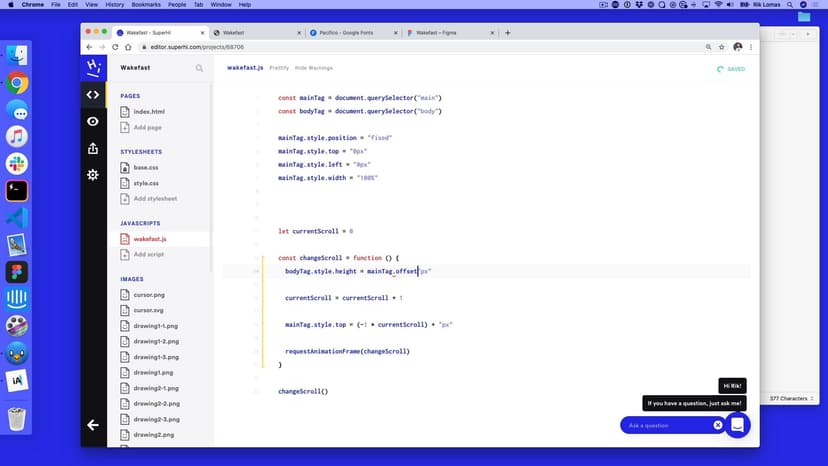Viewport: 828px width, 466px height.
Task: Open the chat messenger bubble icon
Action: pyautogui.click(x=737, y=425)
